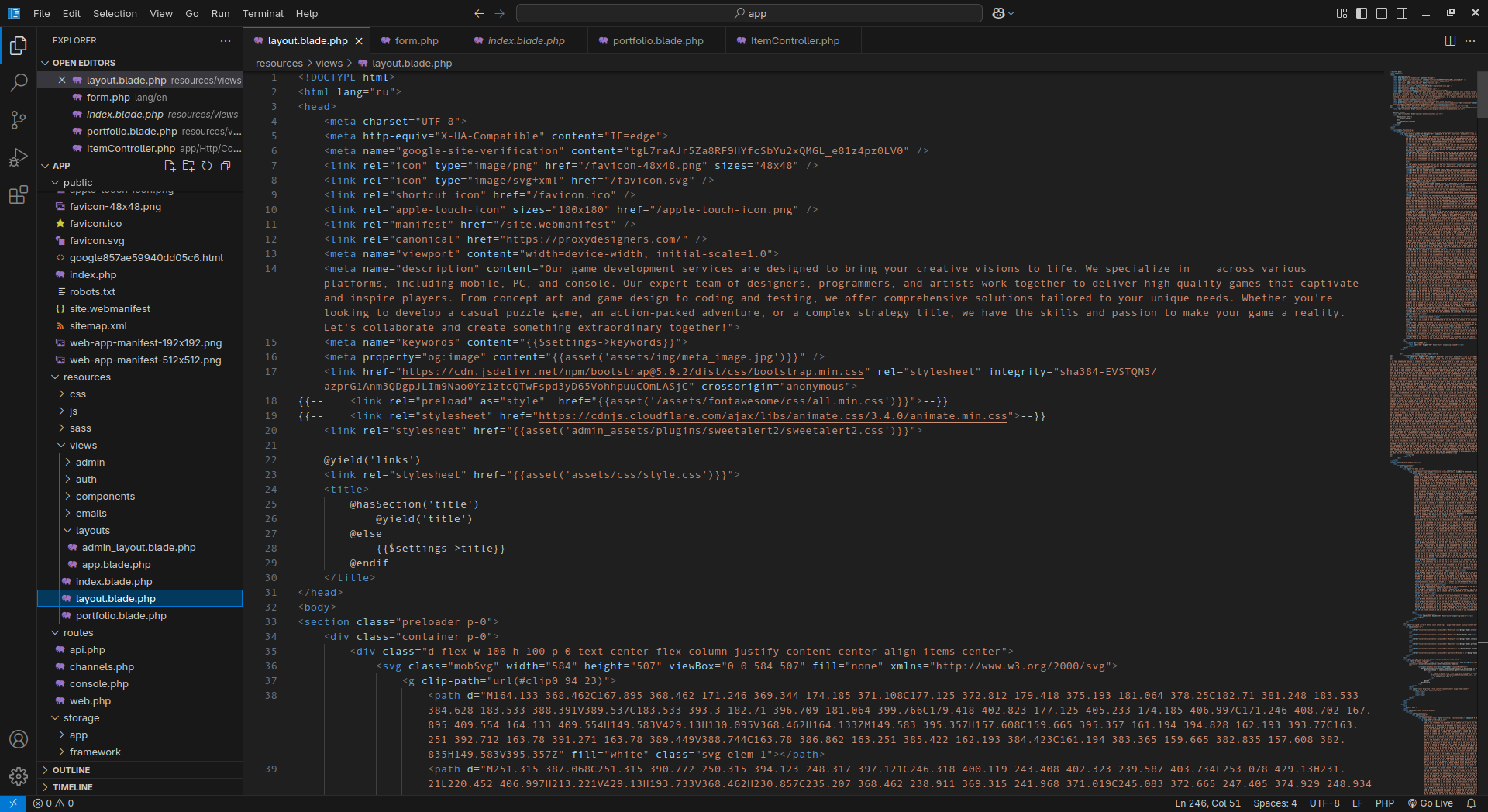
Task: Expand the admin folder in views
Action: click(x=90, y=463)
